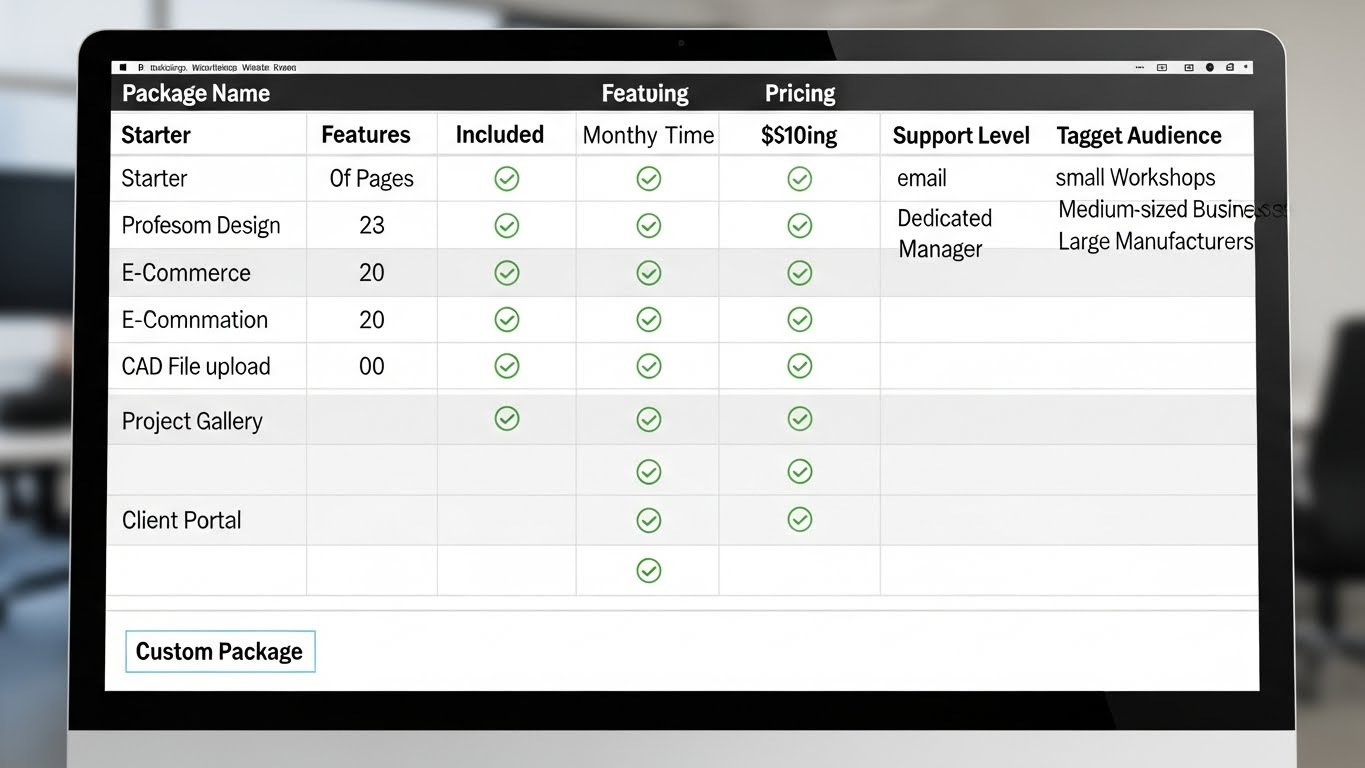Select the Client Portal row label

181,520
